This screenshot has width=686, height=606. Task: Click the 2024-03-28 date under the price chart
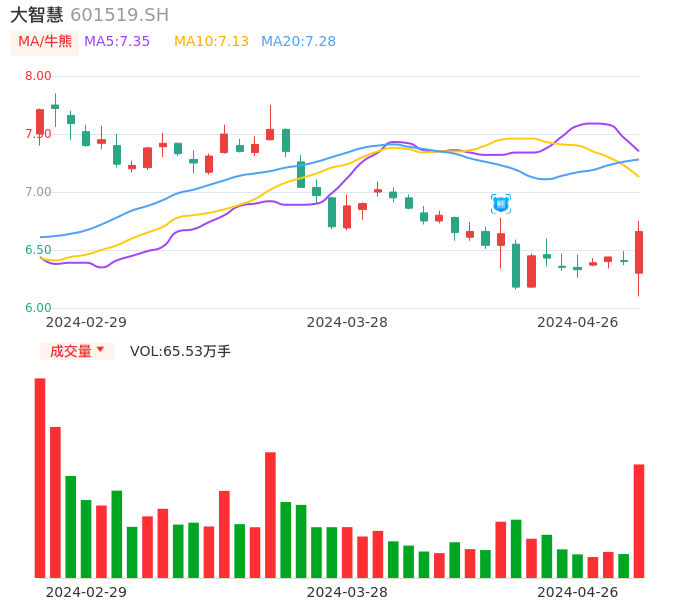[x=347, y=322]
